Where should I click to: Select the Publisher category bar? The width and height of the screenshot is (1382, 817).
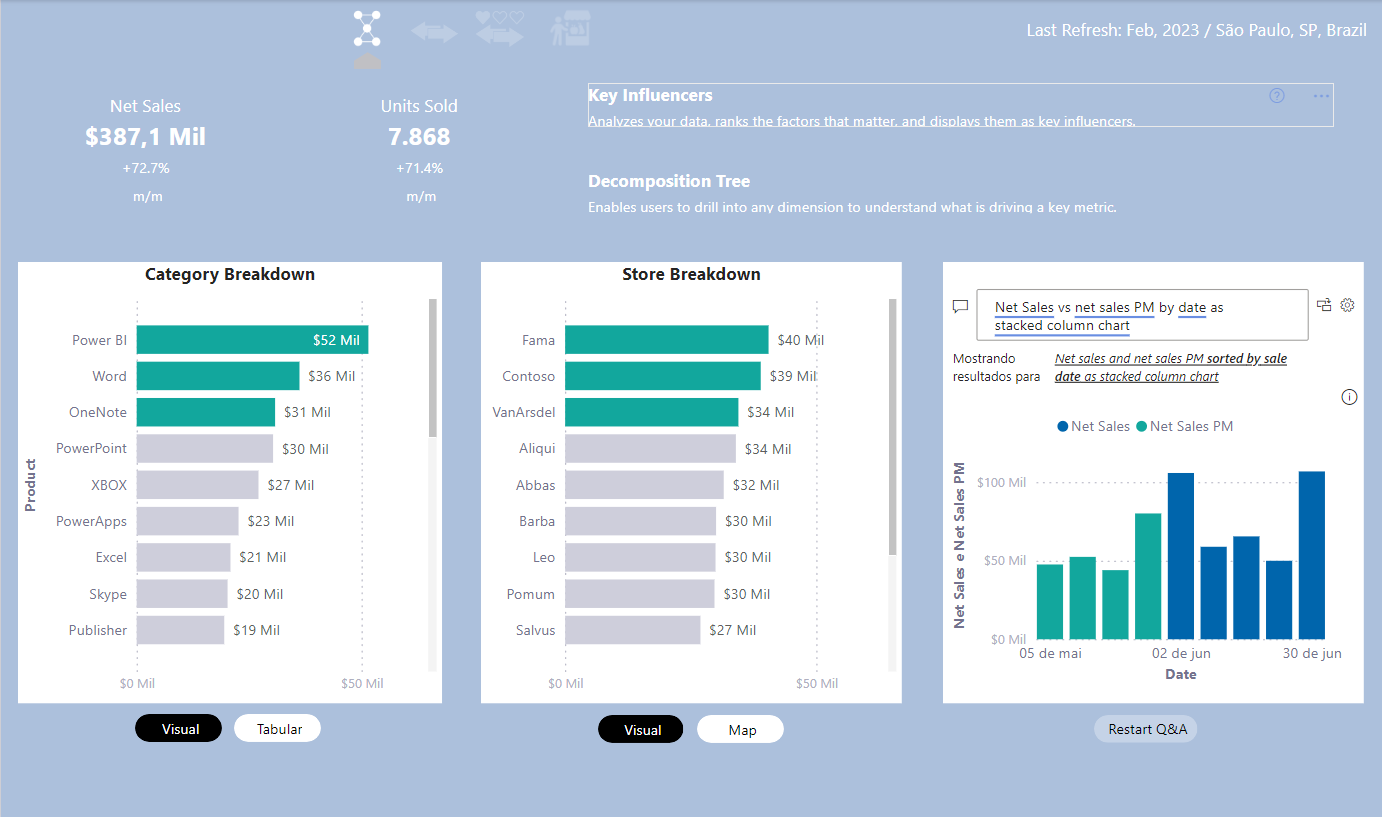click(181, 630)
